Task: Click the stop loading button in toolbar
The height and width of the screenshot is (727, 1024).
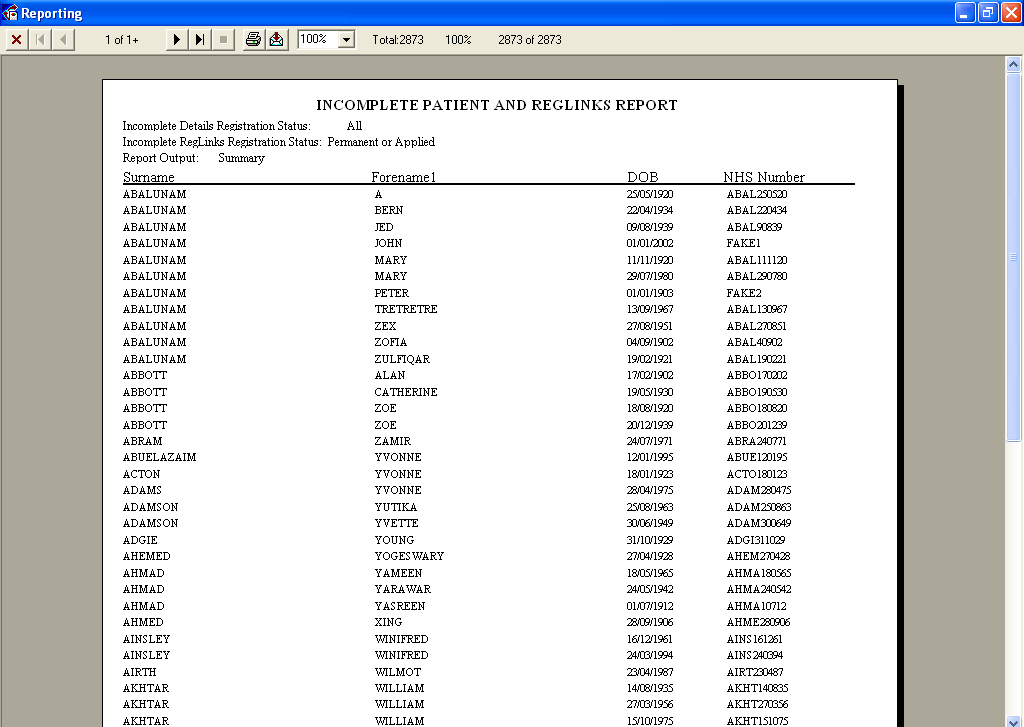Action: pos(223,40)
